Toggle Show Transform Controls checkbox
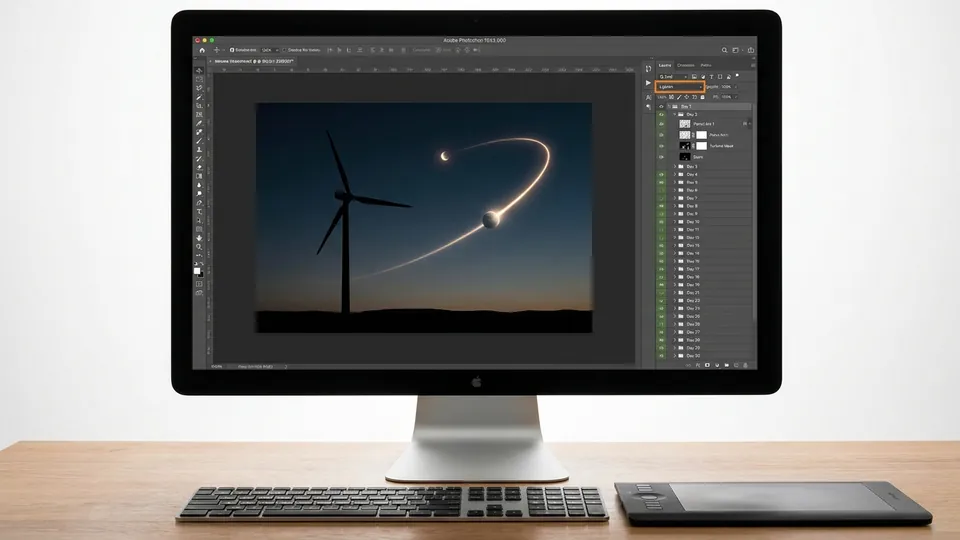The image size is (960, 540). (x=285, y=50)
